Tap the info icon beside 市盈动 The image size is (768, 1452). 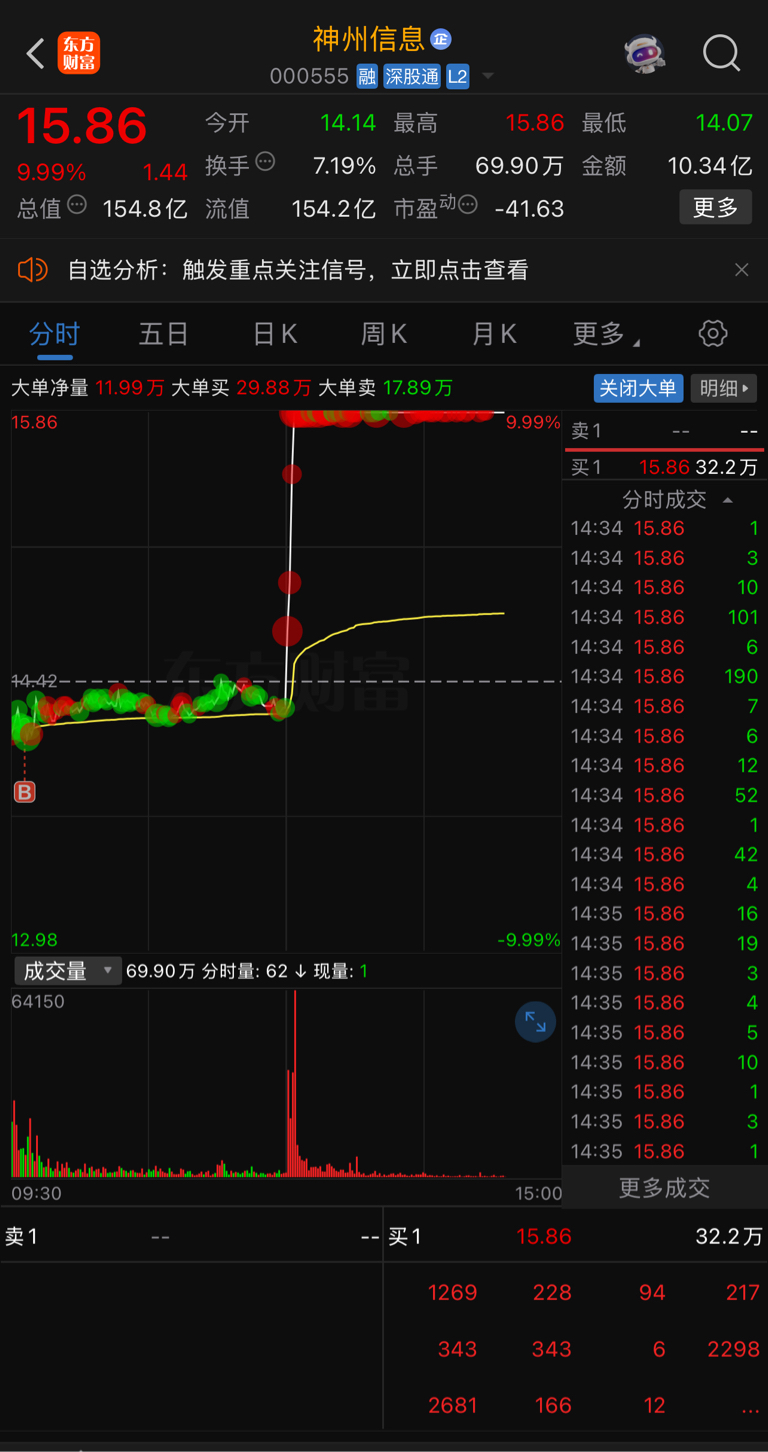point(468,205)
